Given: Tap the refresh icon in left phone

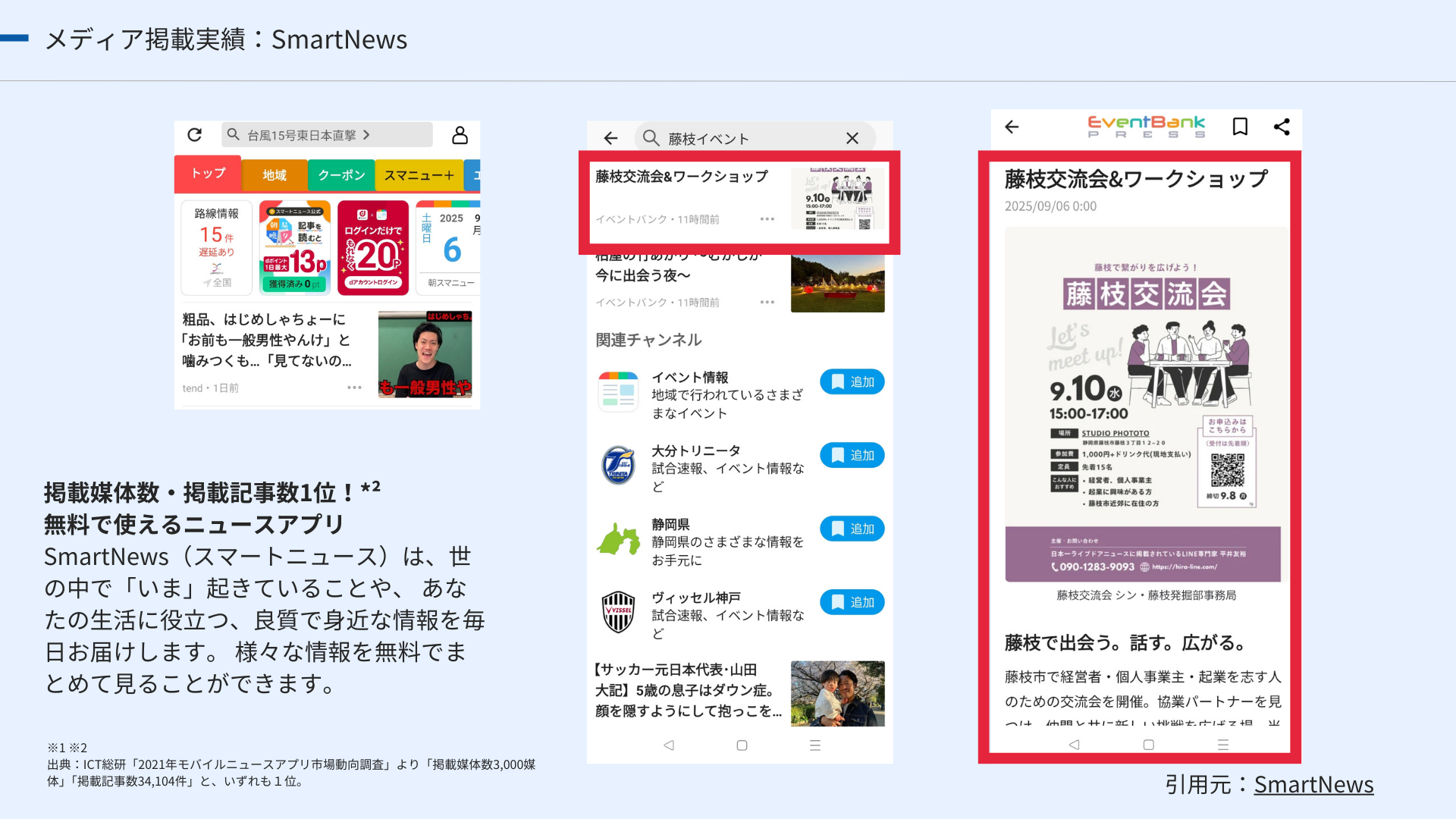Looking at the screenshot, I should (195, 135).
